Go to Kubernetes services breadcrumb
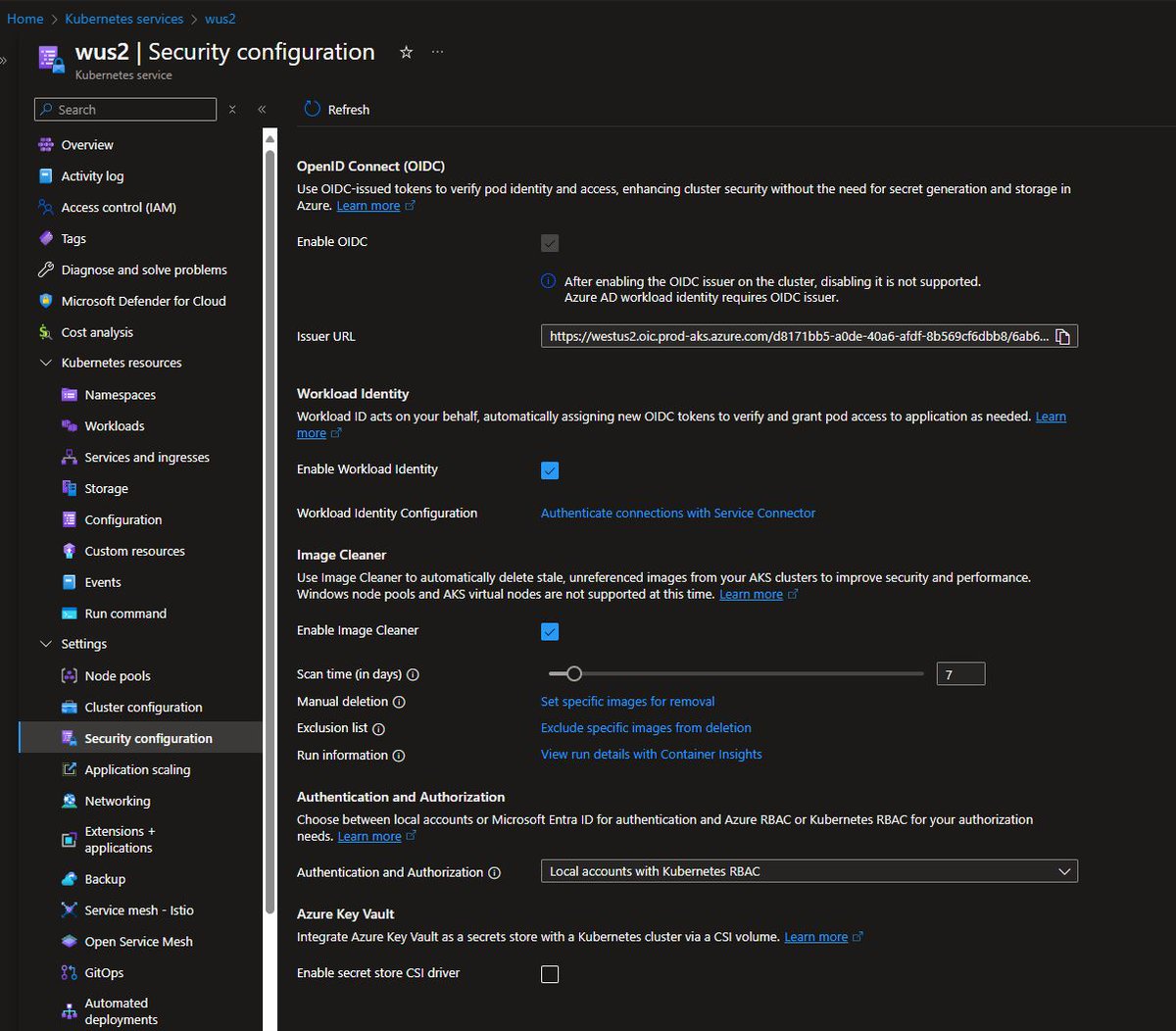 click(x=124, y=19)
